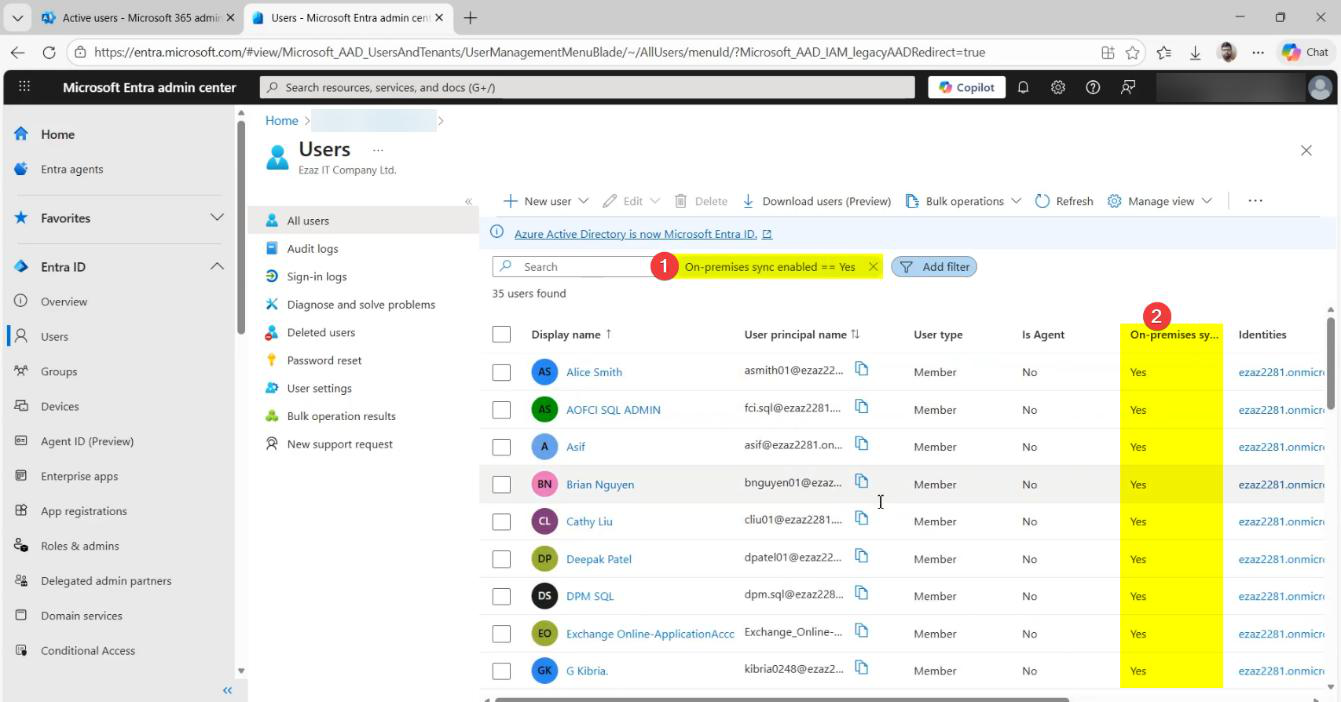Open the Bulk operations dropdown

click(963, 201)
